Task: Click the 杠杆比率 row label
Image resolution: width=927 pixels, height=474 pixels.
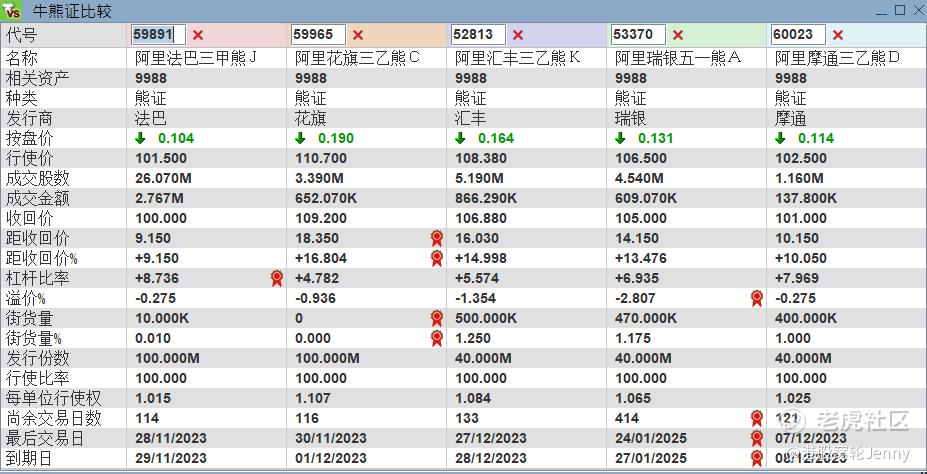Action: click(37, 278)
